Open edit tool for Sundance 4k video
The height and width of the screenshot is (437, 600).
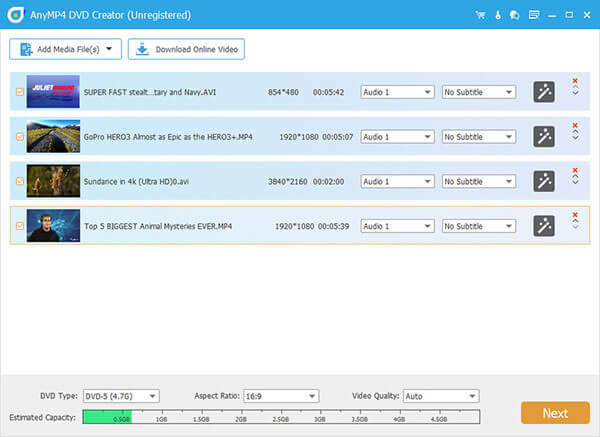tap(544, 181)
